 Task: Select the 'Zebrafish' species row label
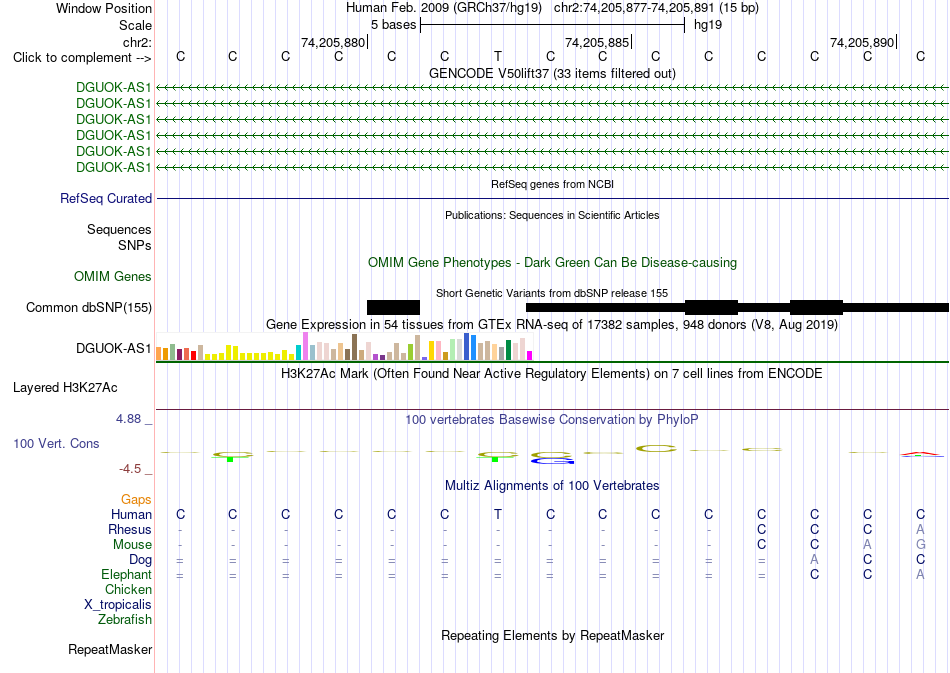(125, 619)
